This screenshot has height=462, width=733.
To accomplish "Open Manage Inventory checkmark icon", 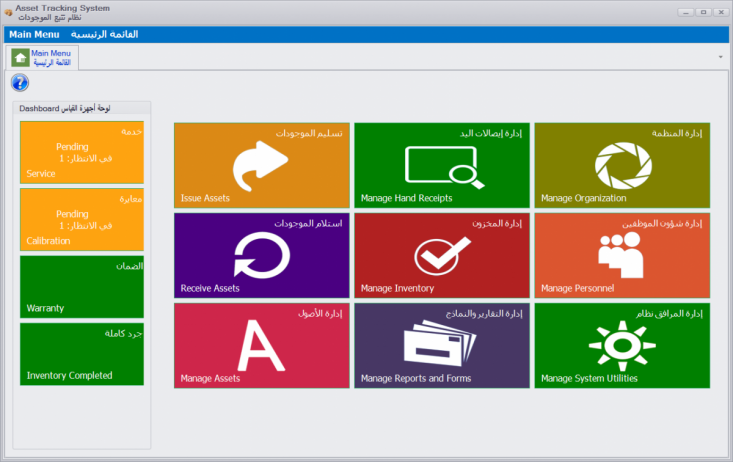I will (x=442, y=255).
